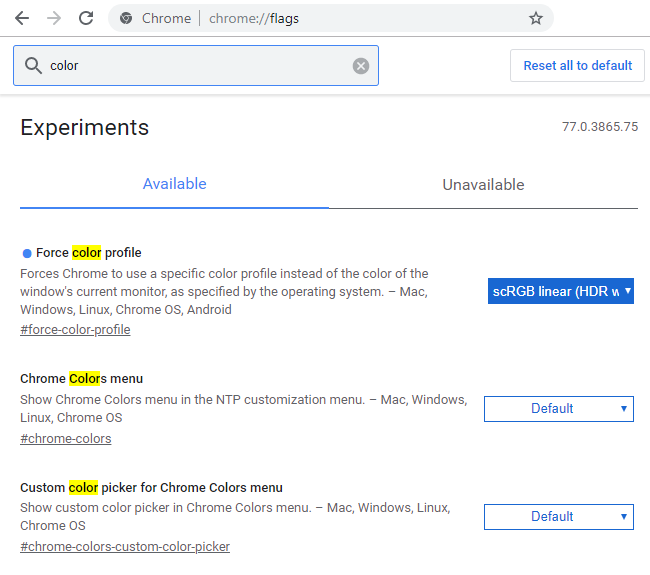
Task: Click the 'Chrome Colors menu' title
Action: pos(81,378)
